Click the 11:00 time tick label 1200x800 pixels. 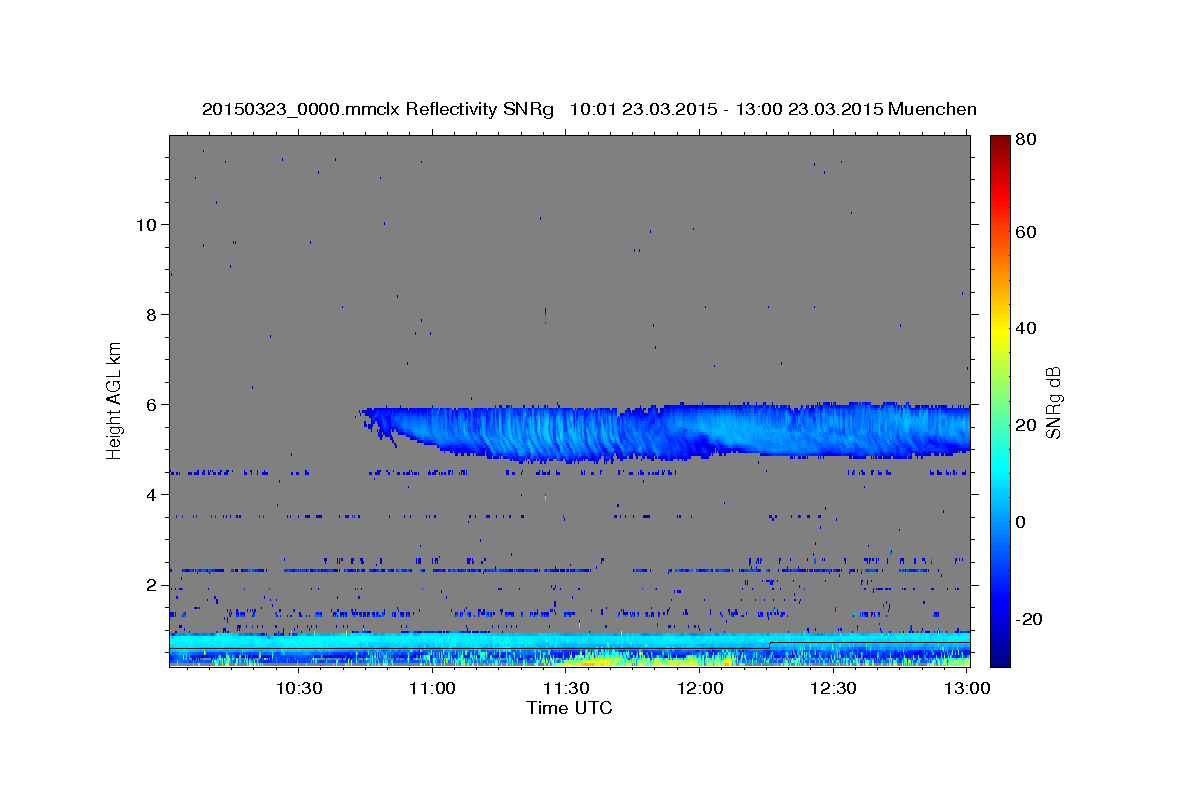tap(433, 688)
